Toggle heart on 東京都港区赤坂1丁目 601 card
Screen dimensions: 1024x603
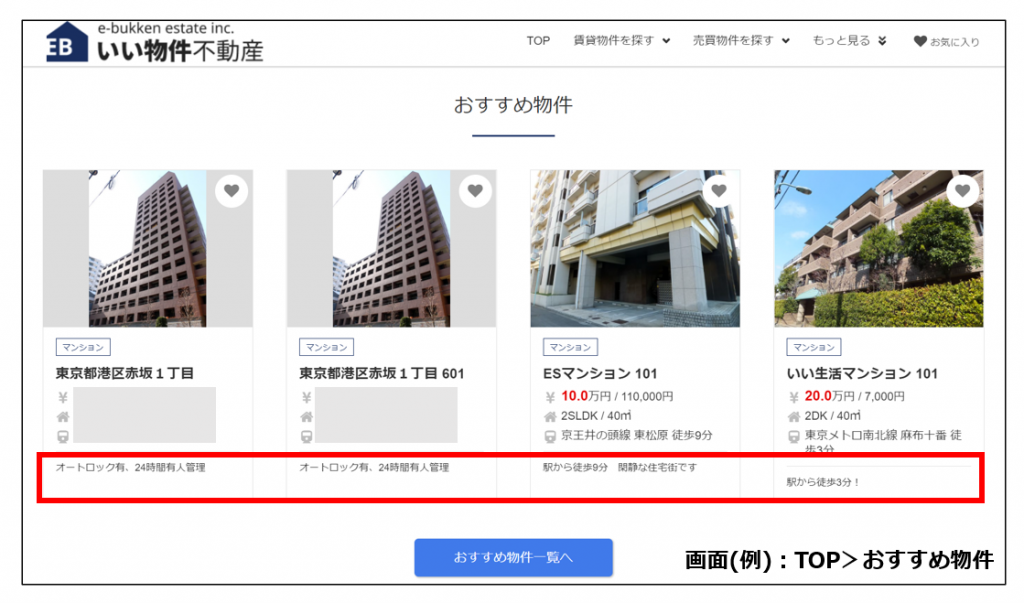(x=475, y=190)
